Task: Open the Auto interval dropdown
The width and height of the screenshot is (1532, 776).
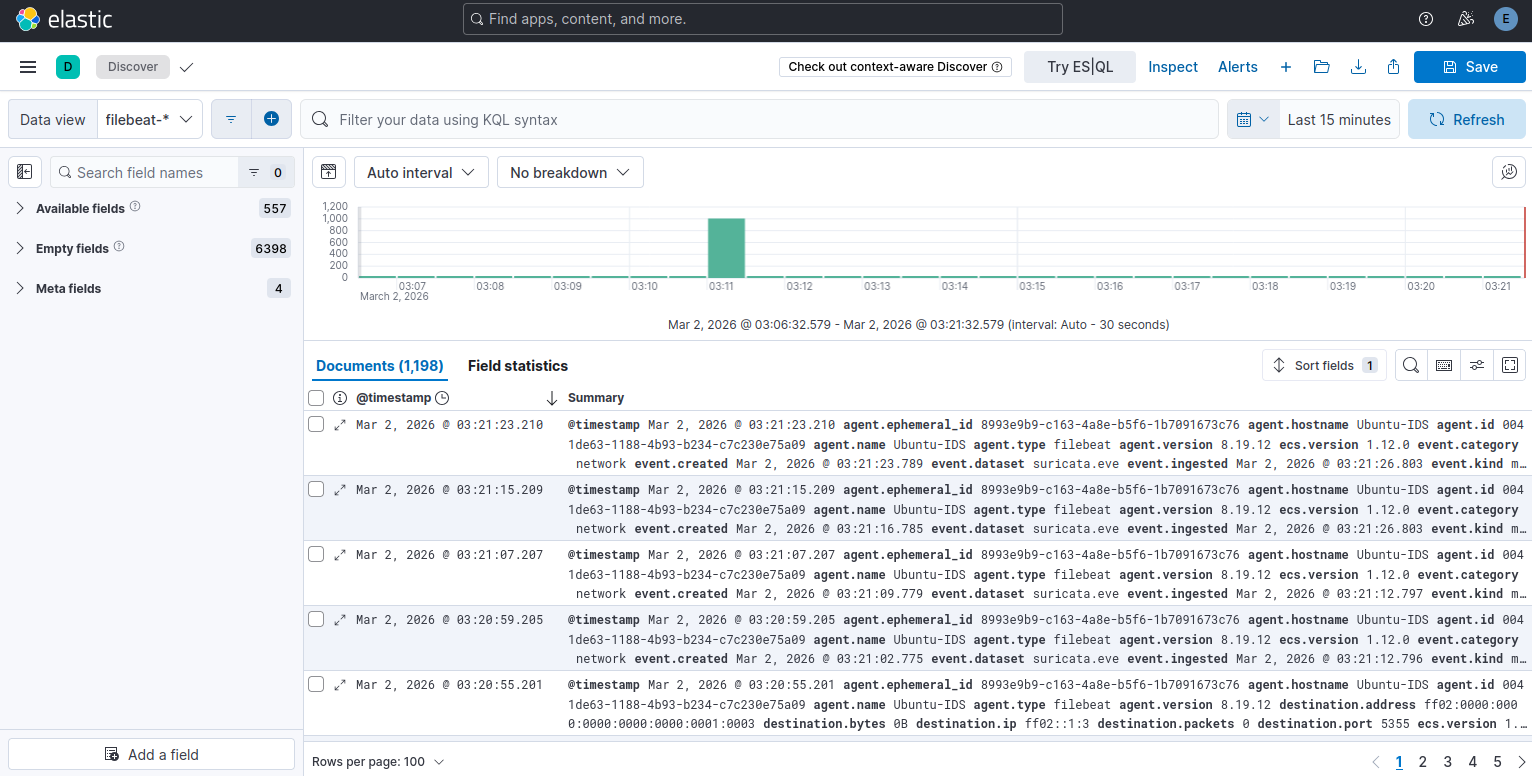Action: click(x=420, y=171)
